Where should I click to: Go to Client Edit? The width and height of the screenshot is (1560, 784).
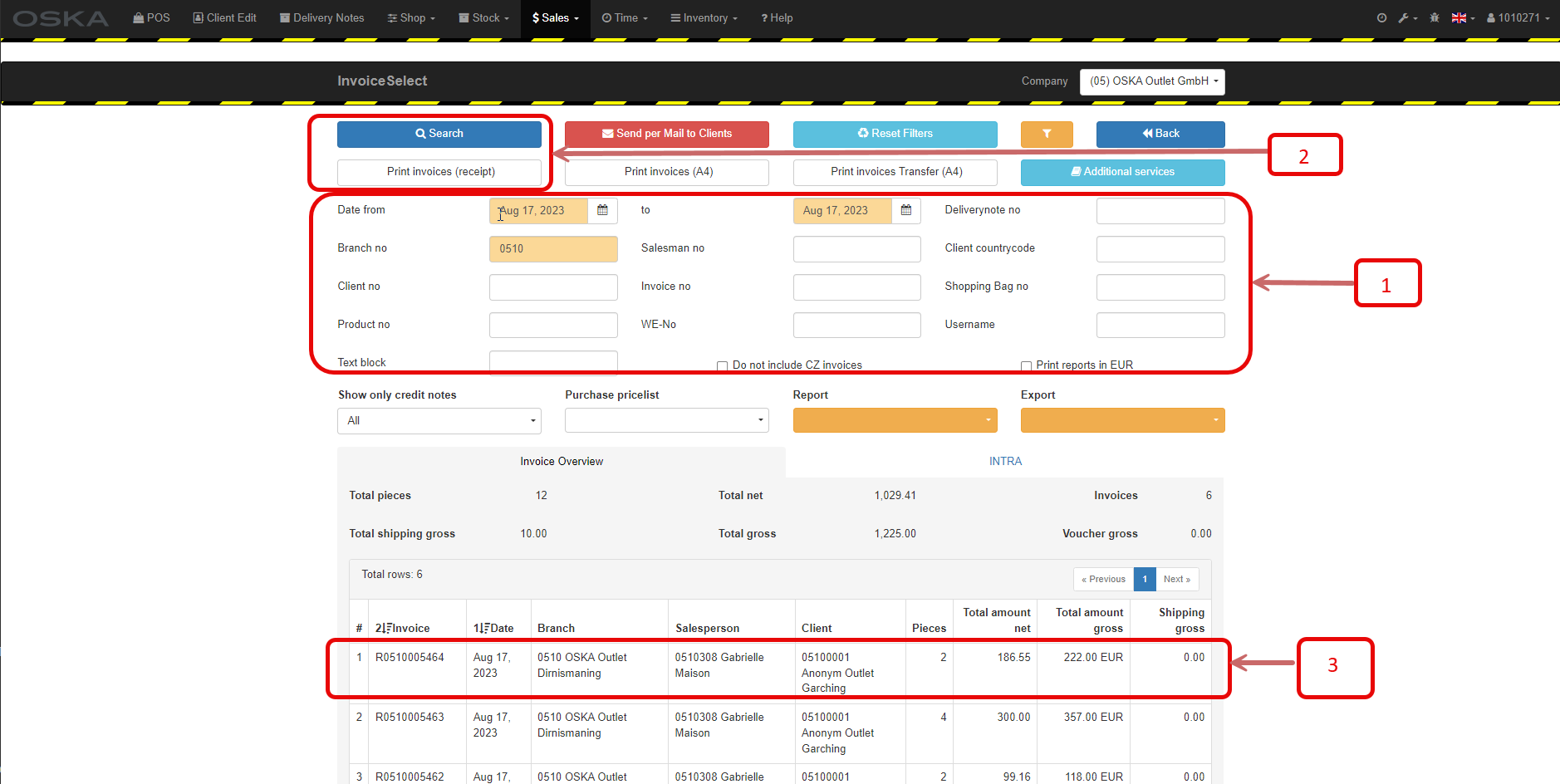click(x=224, y=17)
